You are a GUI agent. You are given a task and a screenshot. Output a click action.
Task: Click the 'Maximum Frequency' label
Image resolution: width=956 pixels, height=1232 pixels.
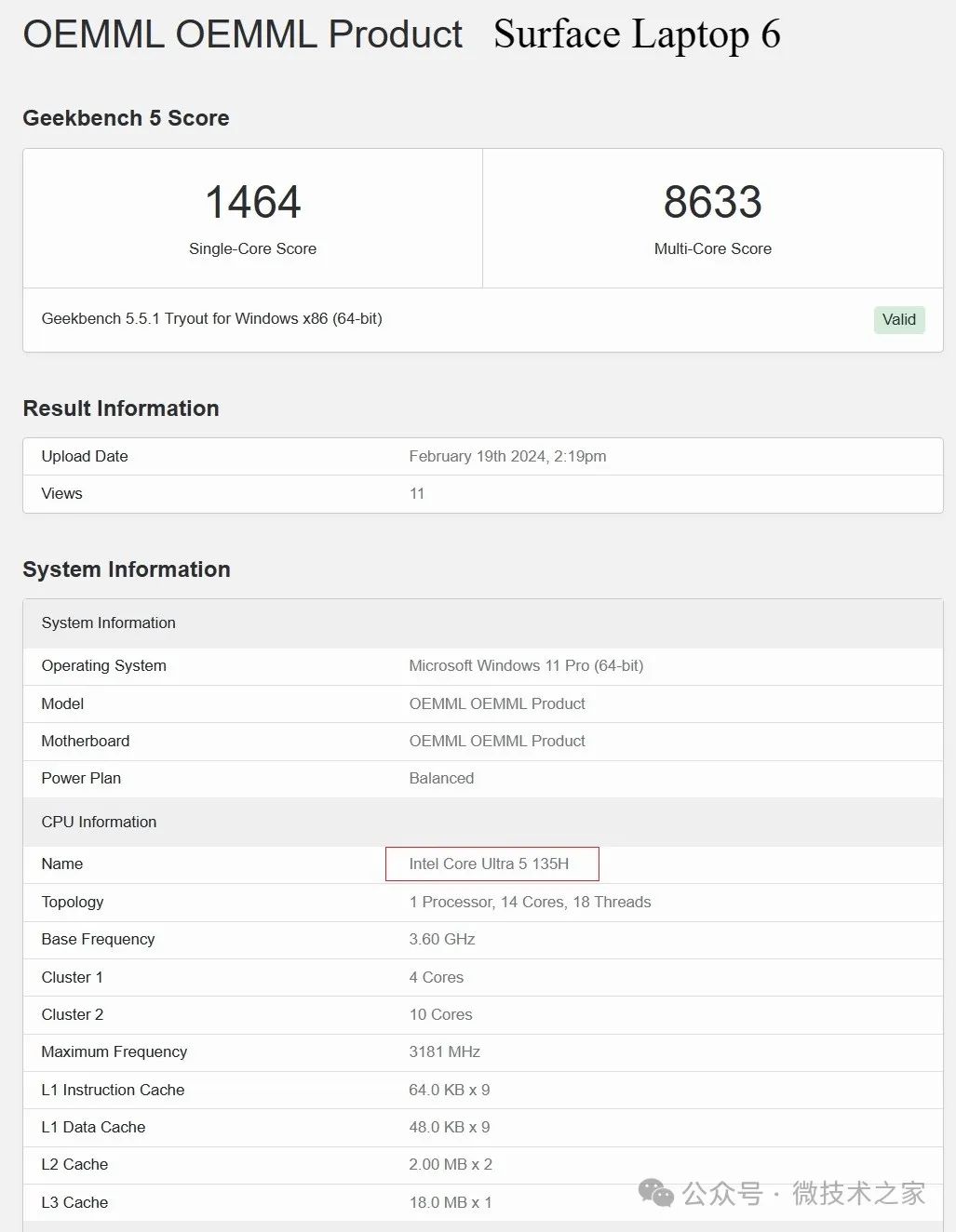pos(114,1051)
